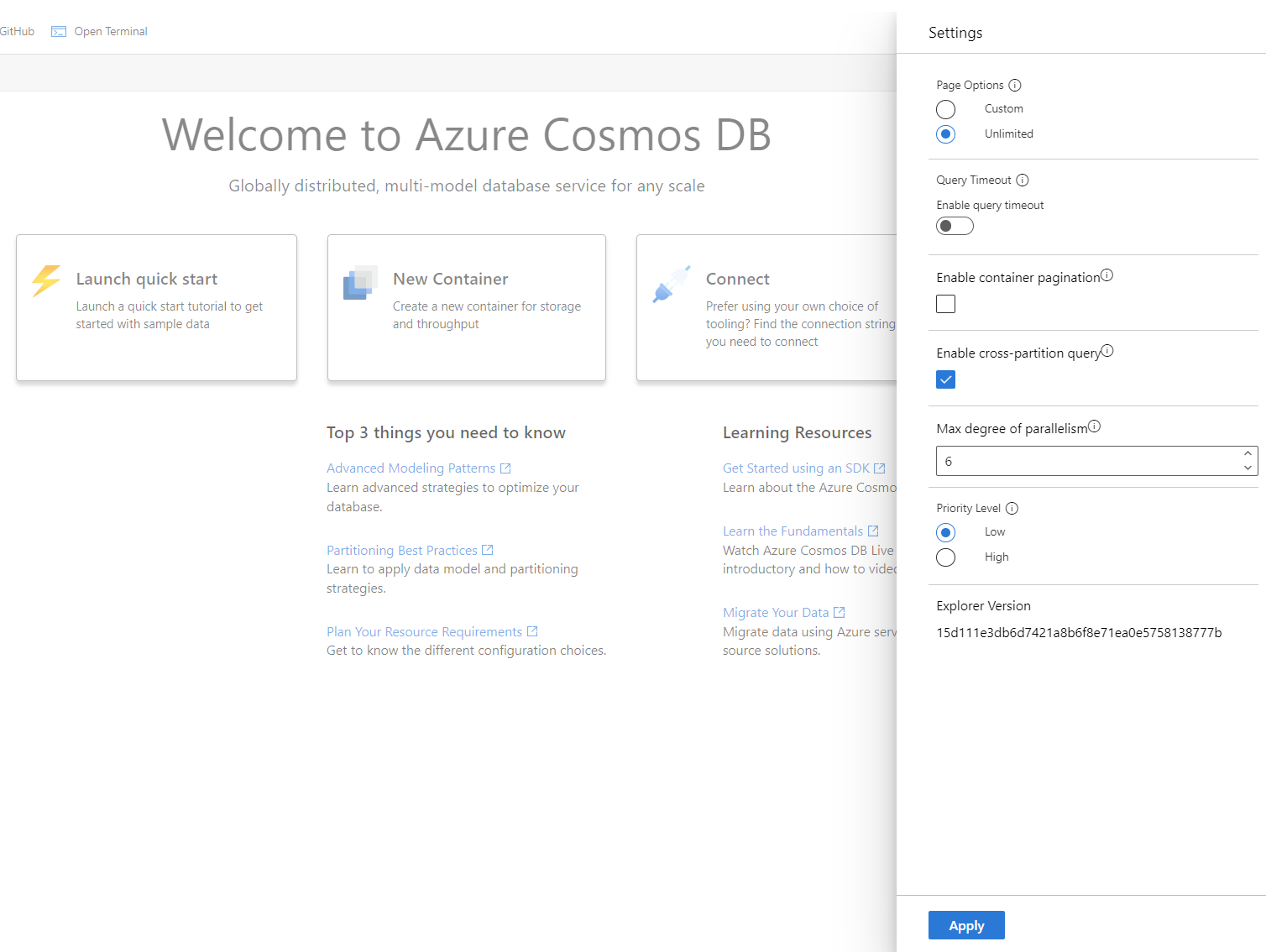The height and width of the screenshot is (952, 1266).
Task: Open Partitioning Best Practices
Action: click(401, 550)
